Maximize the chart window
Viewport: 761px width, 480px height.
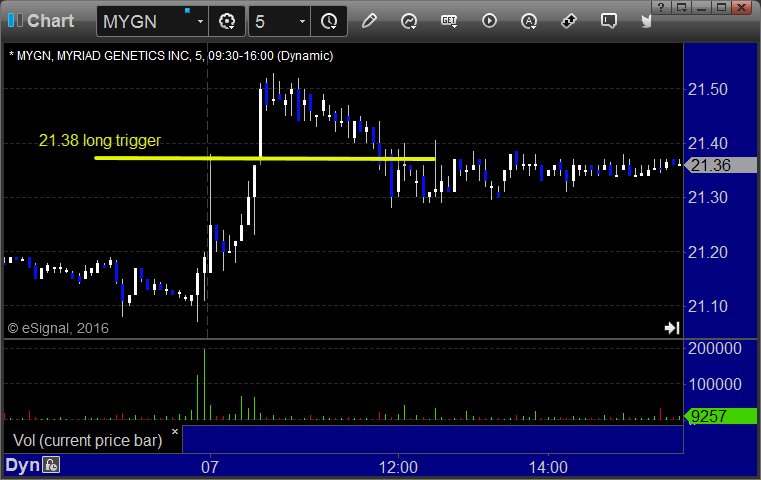point(721,7)
